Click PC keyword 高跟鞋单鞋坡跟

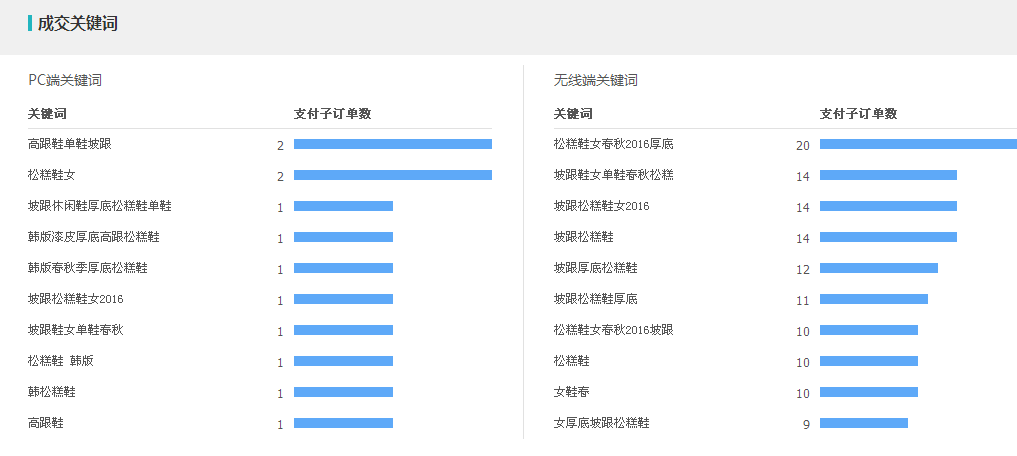coord(70,144)
